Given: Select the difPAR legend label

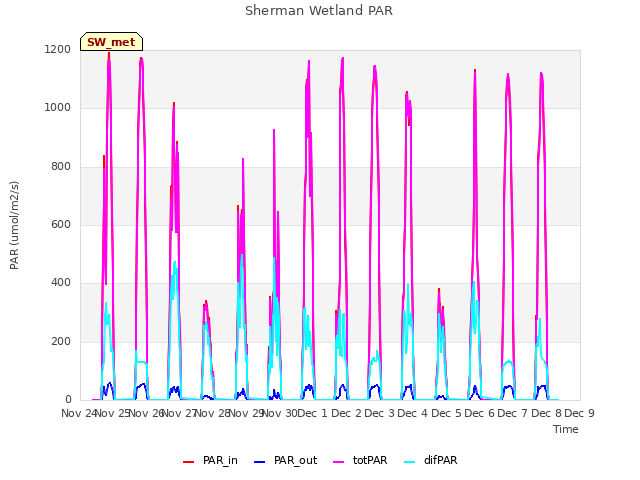Looking at the screenshot, I should [440, 460].
